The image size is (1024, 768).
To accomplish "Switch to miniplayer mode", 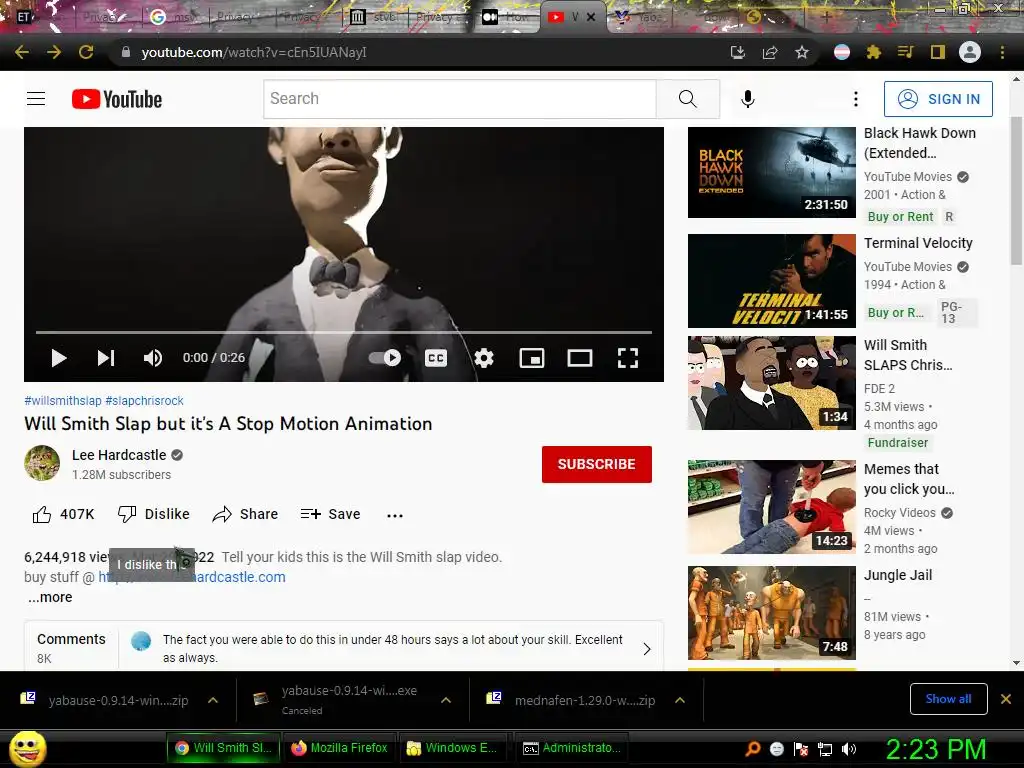I will click(x=532, y=358).
